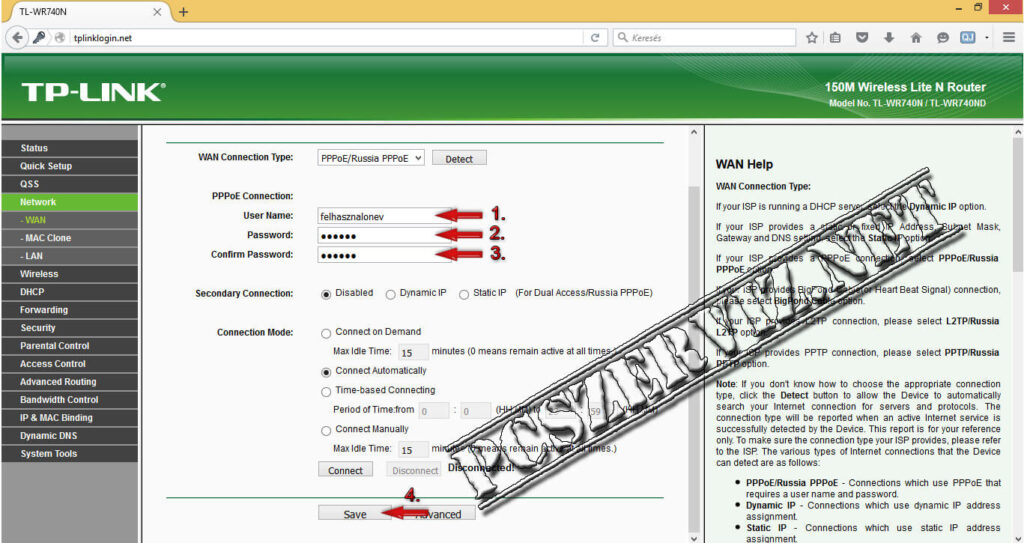The image size is (1024, 543).
Task: Choose Connect on Demand radio button
Action: pyautogui.click(x=326, y=334)
